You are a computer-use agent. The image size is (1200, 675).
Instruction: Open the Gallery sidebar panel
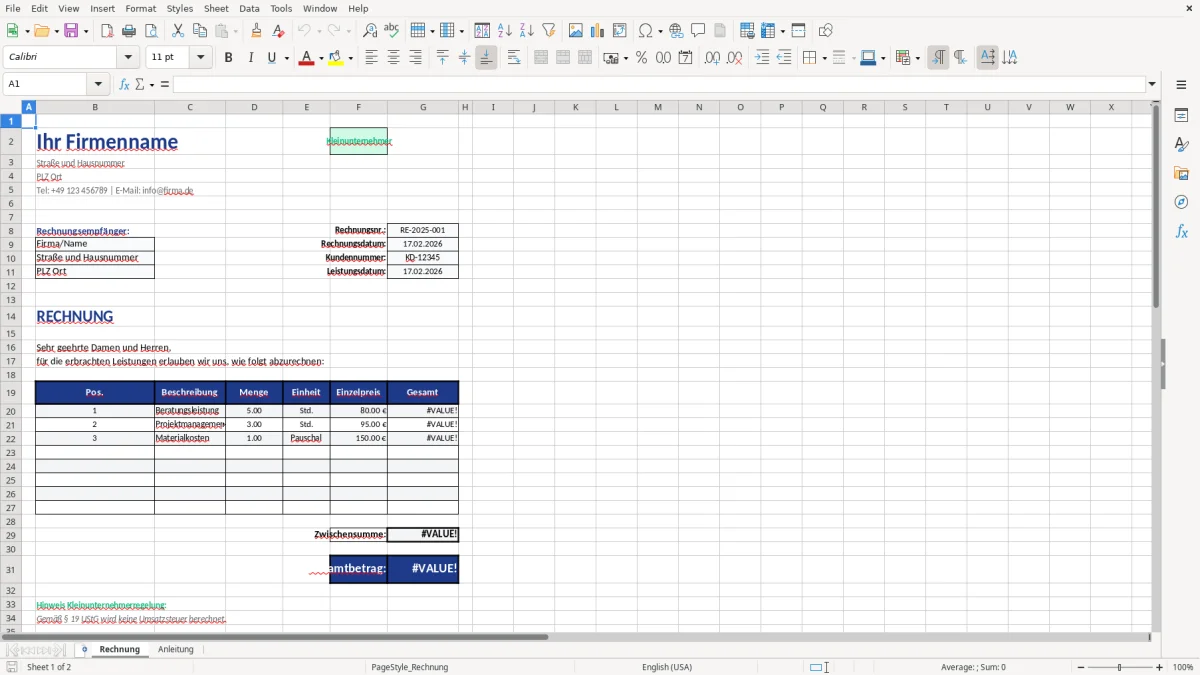point(1181,172)
